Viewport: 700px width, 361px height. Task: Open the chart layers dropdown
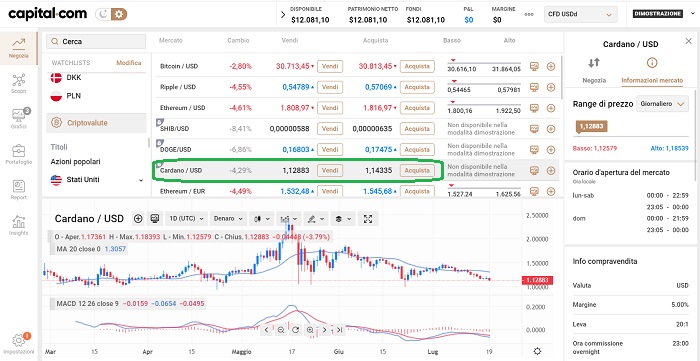click(343, 219)
